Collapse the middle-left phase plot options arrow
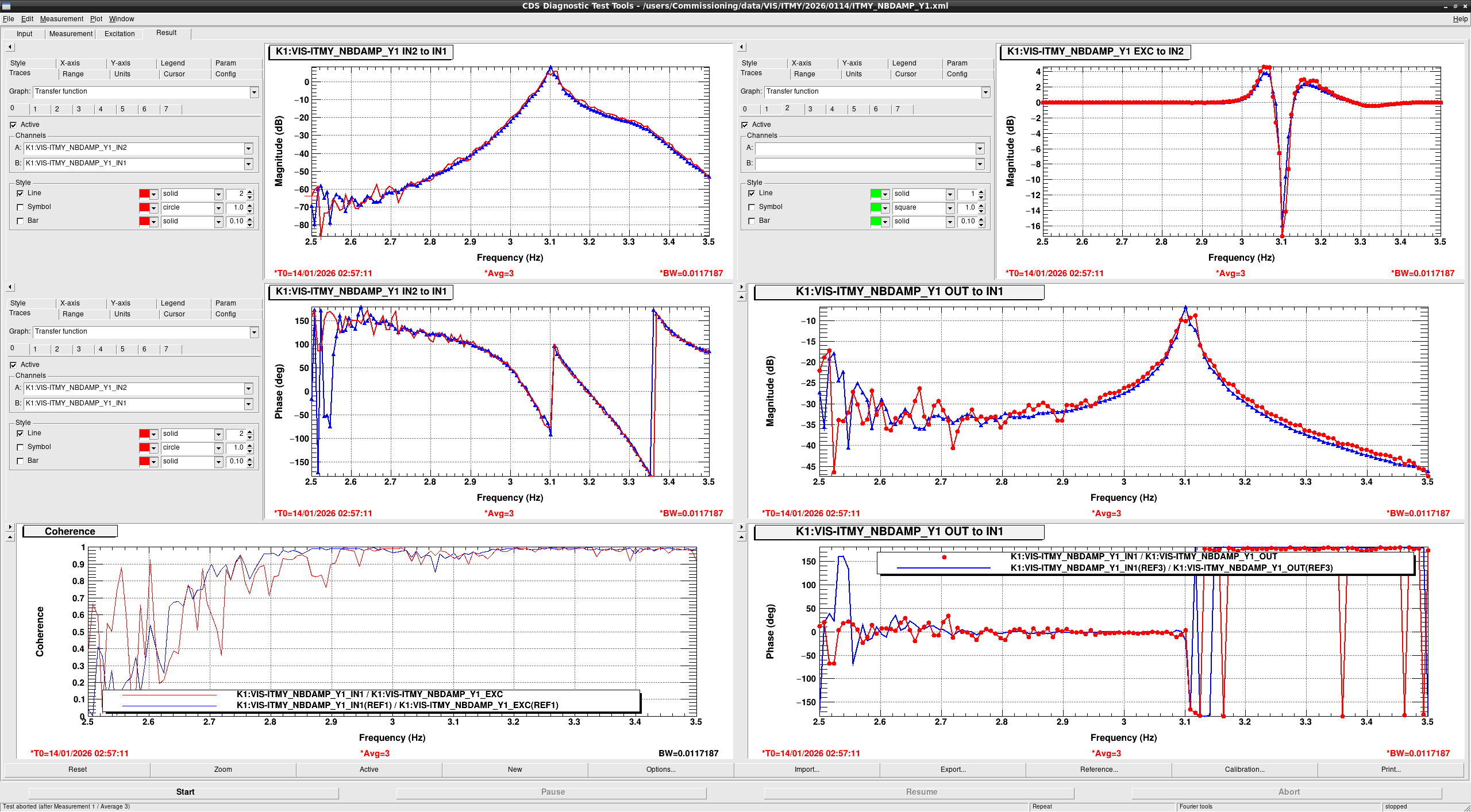 click(x=10, y=287)
